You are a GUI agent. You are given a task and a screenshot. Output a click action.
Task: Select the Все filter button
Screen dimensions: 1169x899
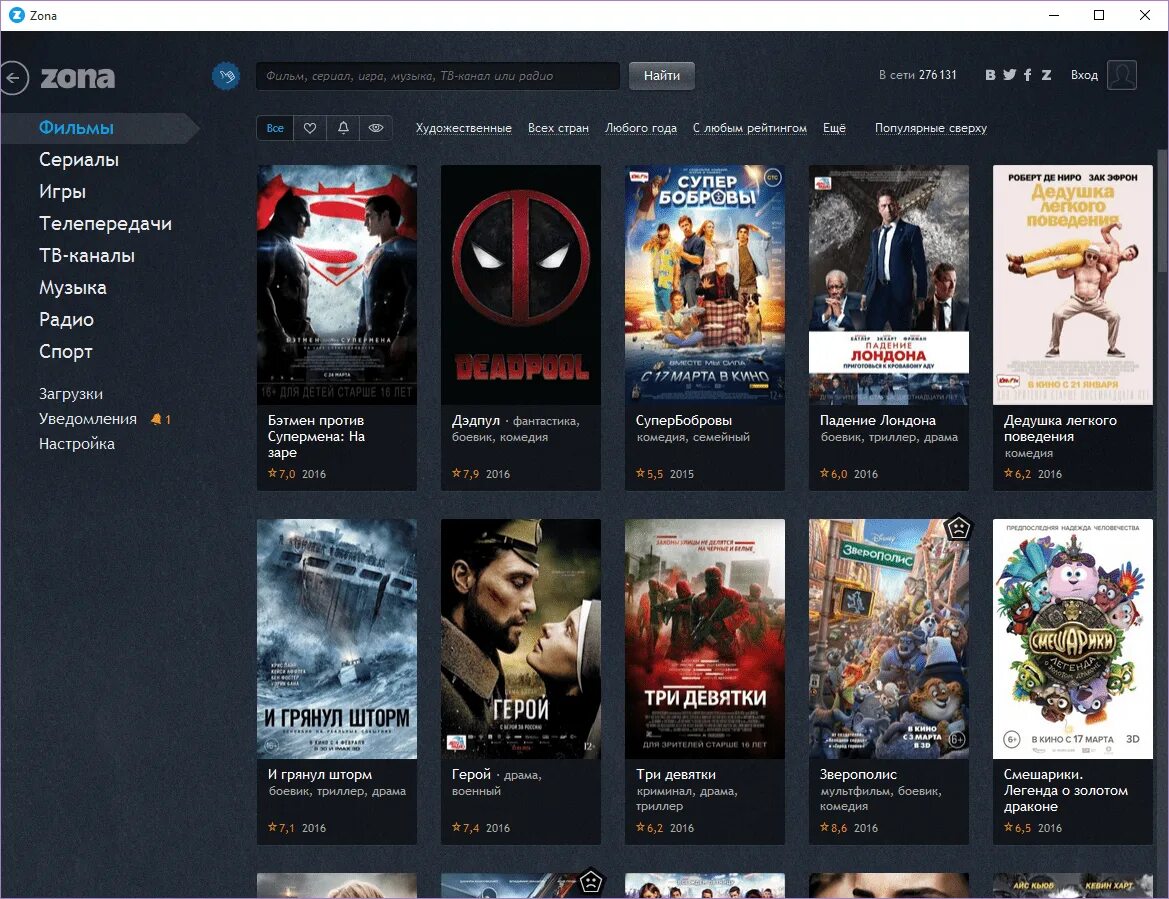pos(275,128)
